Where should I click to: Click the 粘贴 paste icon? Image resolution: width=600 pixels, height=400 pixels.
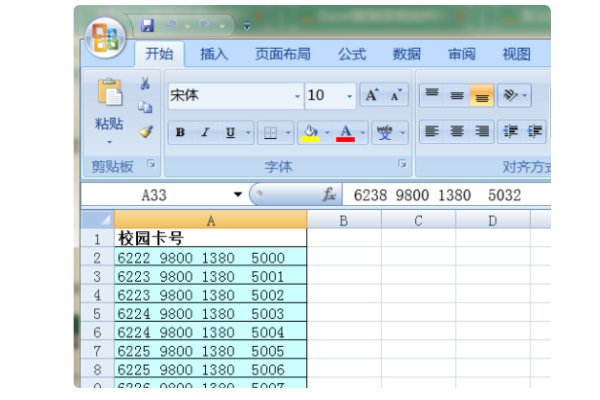(x=109, y=92)
